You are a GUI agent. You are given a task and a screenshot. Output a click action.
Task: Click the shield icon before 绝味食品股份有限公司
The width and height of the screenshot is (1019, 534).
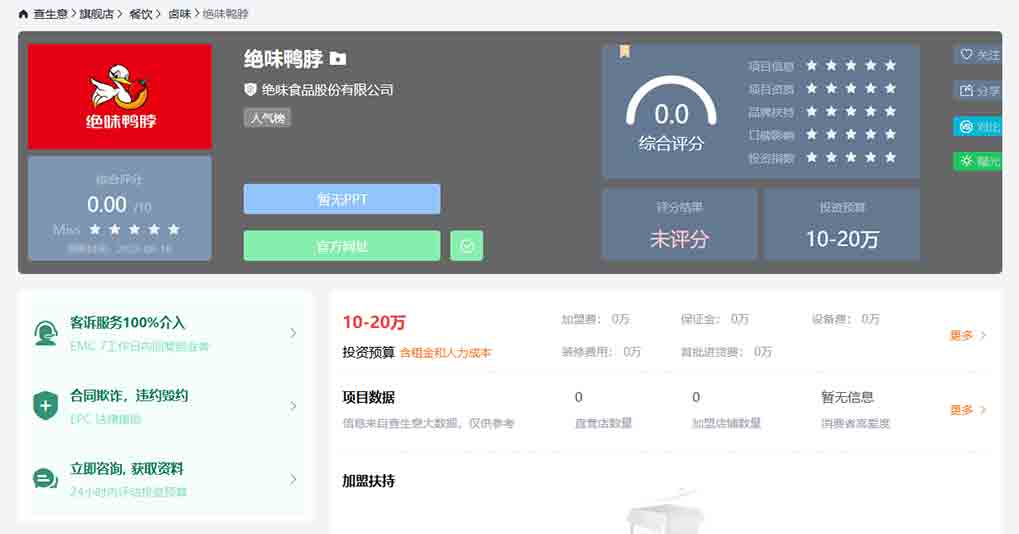click(250, 89)
